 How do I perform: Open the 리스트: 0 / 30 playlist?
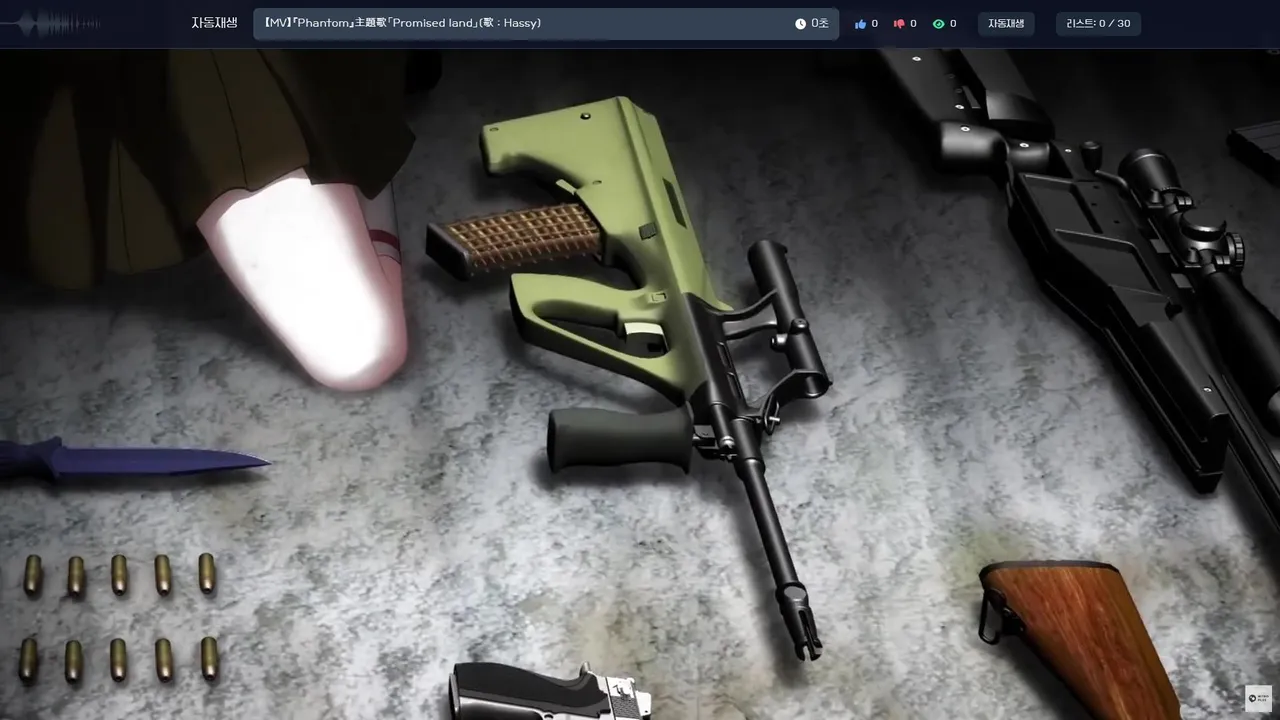tap(1098, 24)
